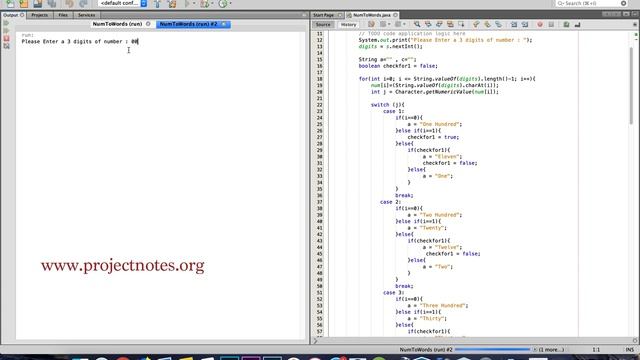
Task: Click the Build Project hammer icon
Action: 158,4
